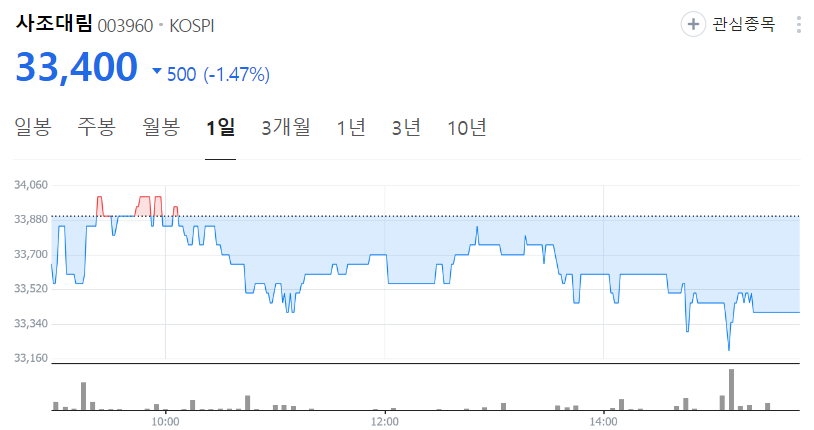This screenshot has width=814, height=430.
Task: Click the 12:00 time axis label
Action: coord(385,422)
